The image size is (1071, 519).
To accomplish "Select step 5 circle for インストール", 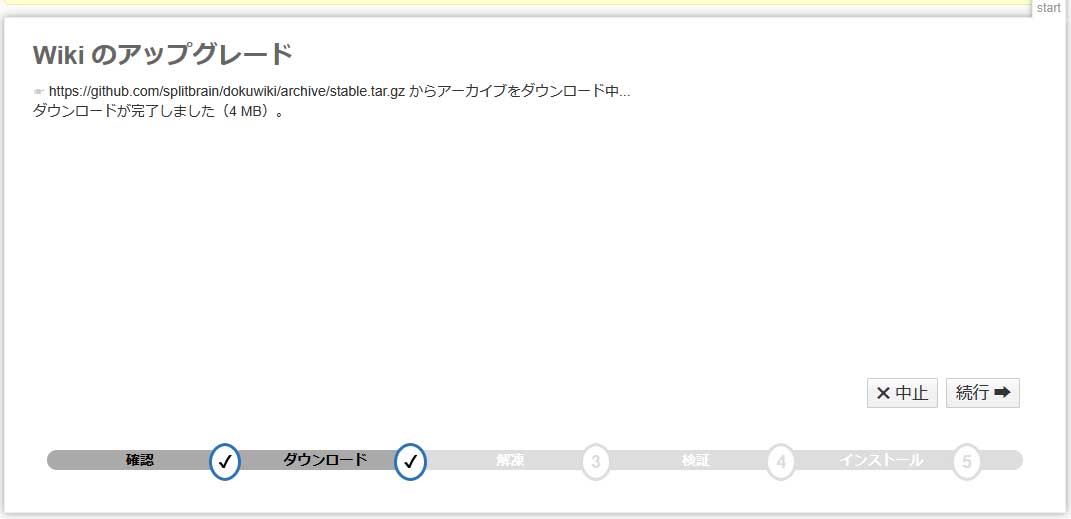I will (966, 462).
